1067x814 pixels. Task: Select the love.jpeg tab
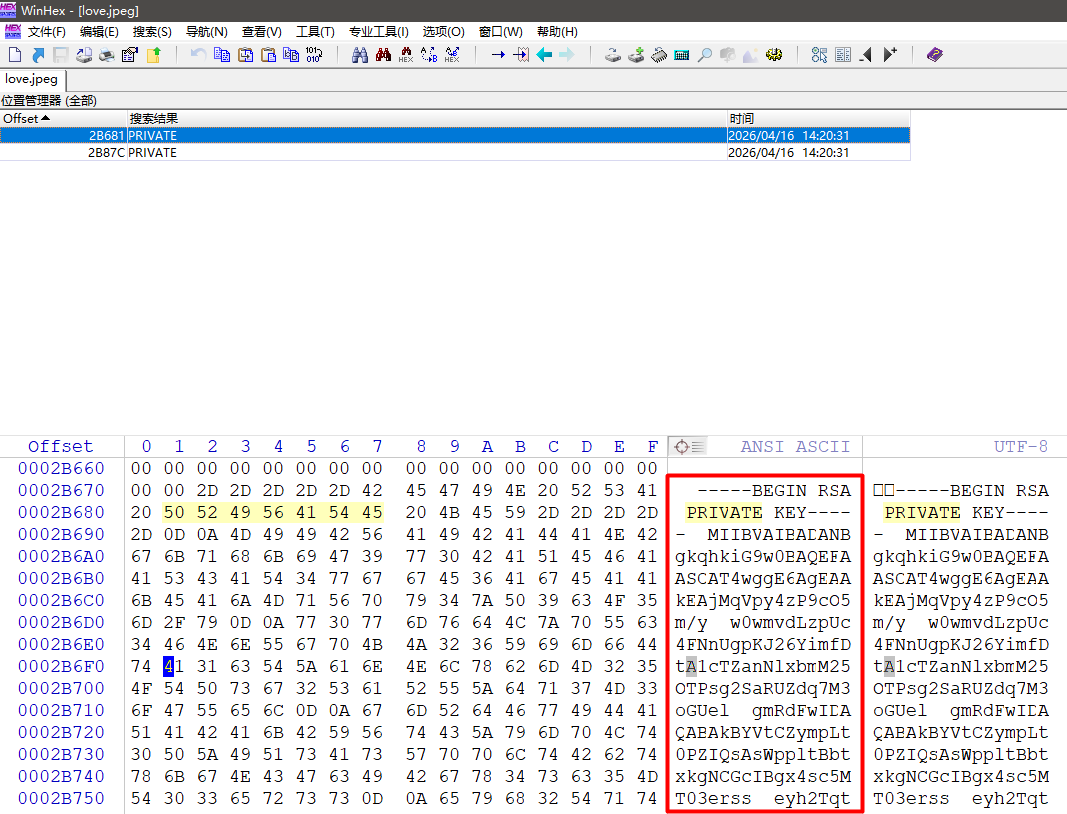click(32, 79)
